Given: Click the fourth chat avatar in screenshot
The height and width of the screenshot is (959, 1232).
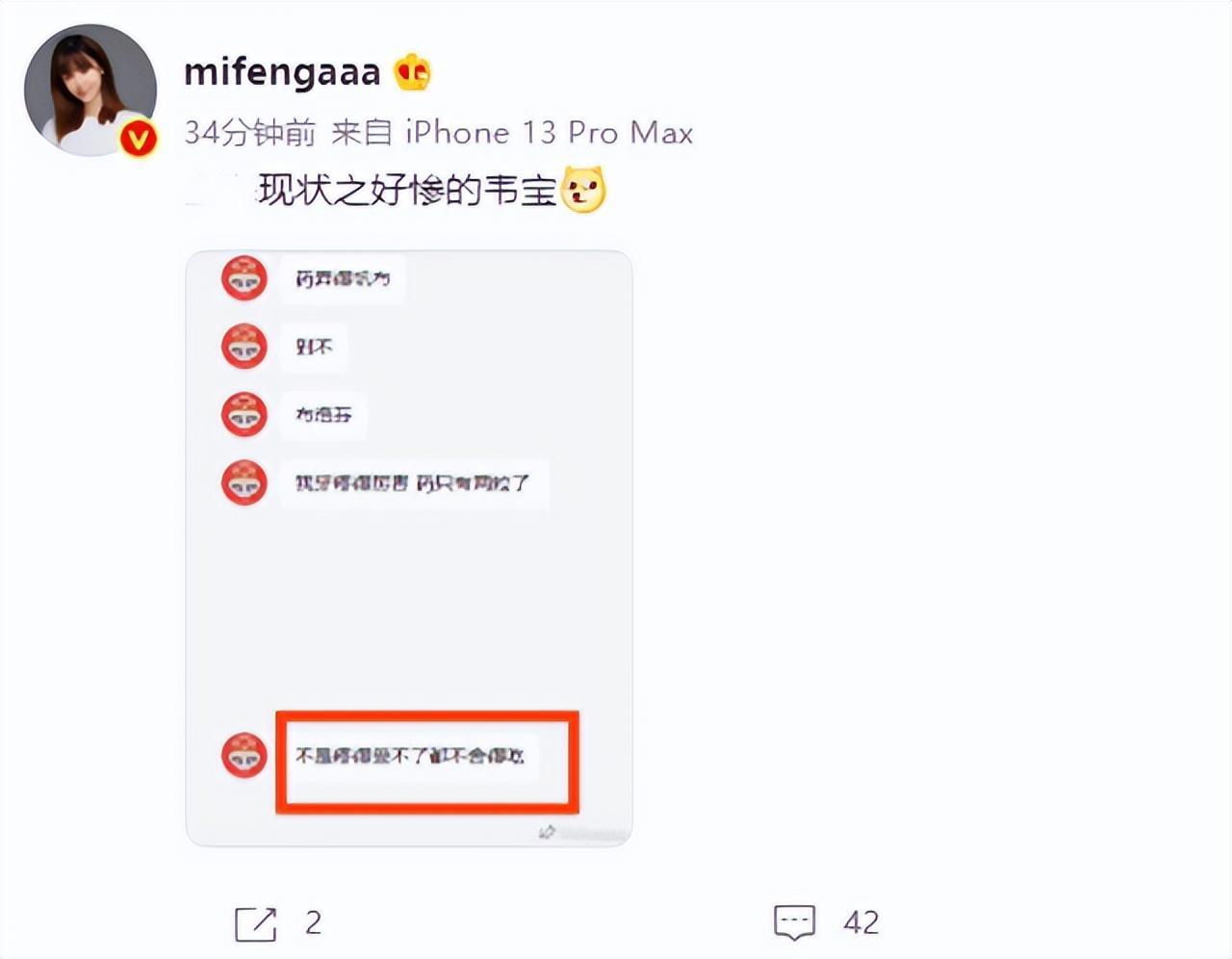Looking at the screenshot, I should (x=244, y=482).
